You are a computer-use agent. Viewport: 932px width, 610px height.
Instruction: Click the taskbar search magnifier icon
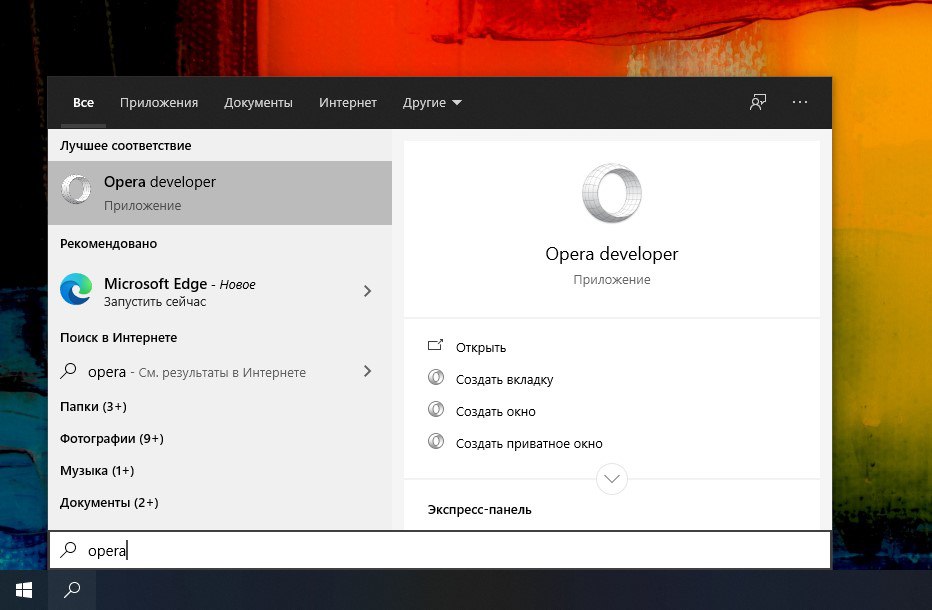(x=72, y=590)
